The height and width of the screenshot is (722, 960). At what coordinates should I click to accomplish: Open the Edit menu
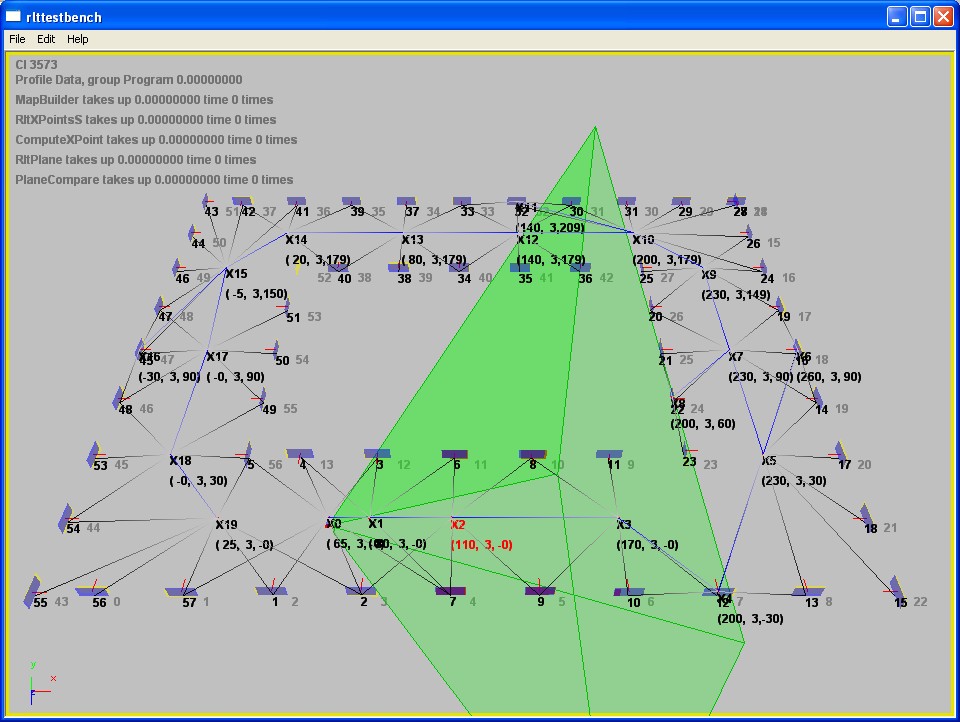[x=46, y=39]
